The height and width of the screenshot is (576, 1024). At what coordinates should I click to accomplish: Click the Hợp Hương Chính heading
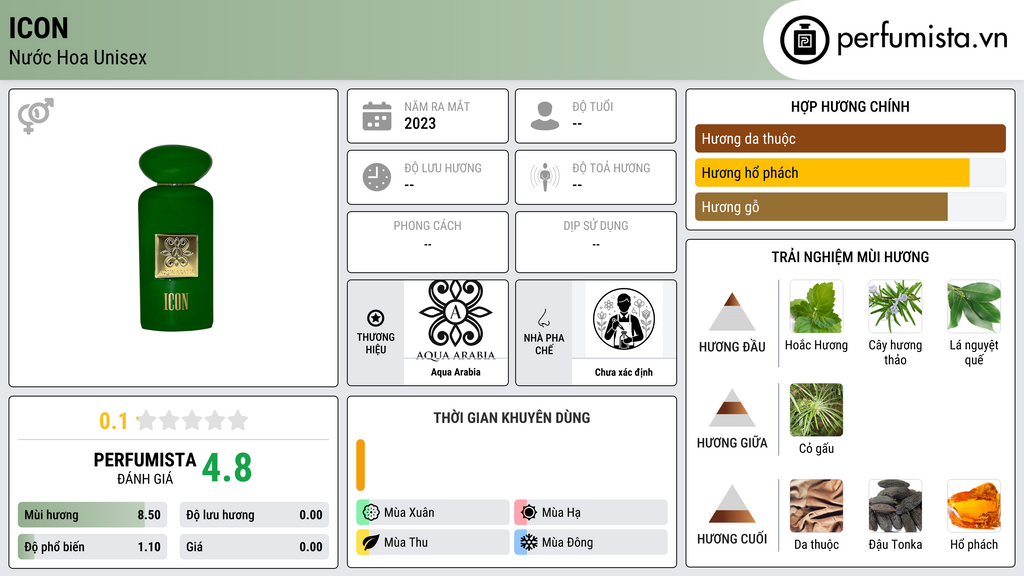(850, 106)
